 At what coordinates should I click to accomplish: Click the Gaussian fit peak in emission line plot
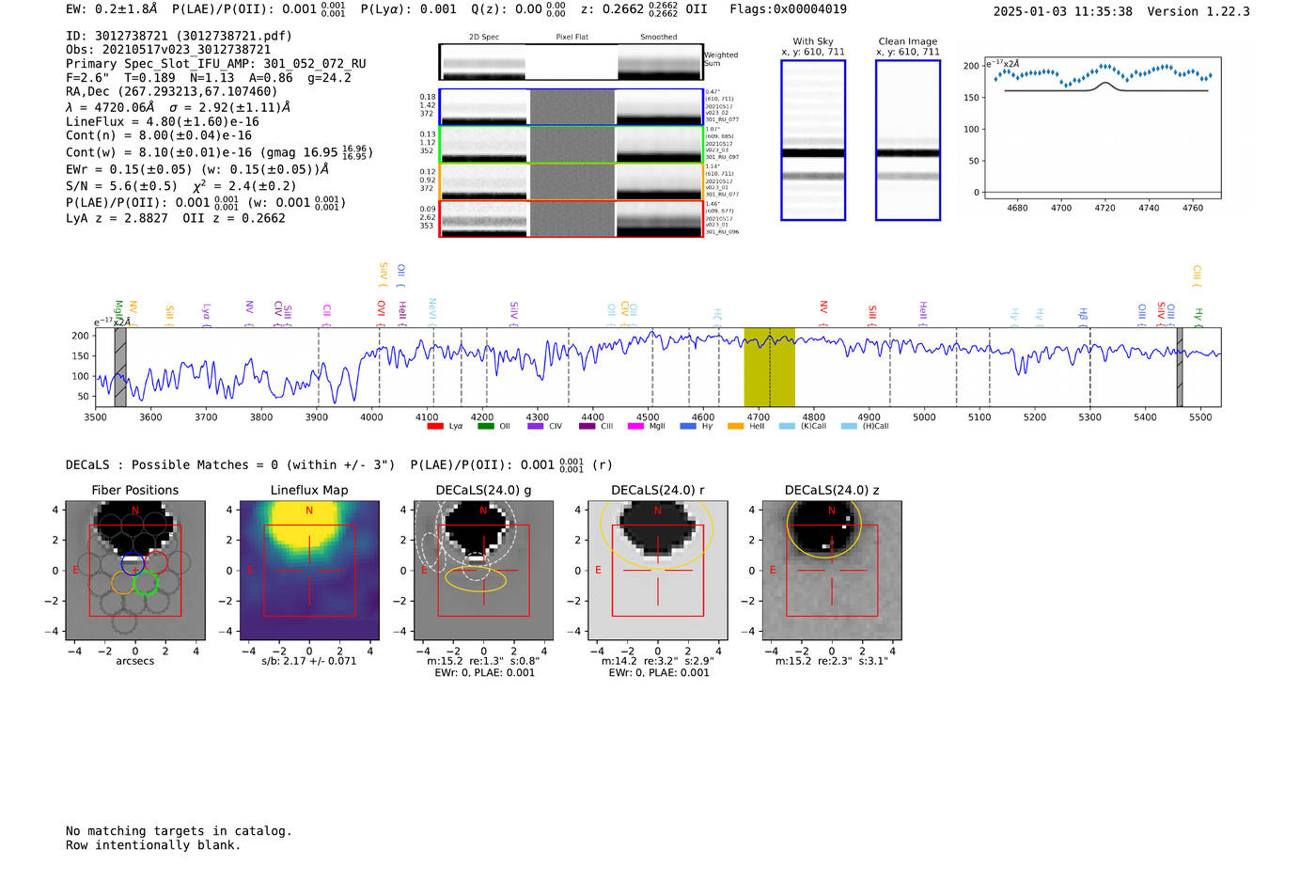[1105, 84]
